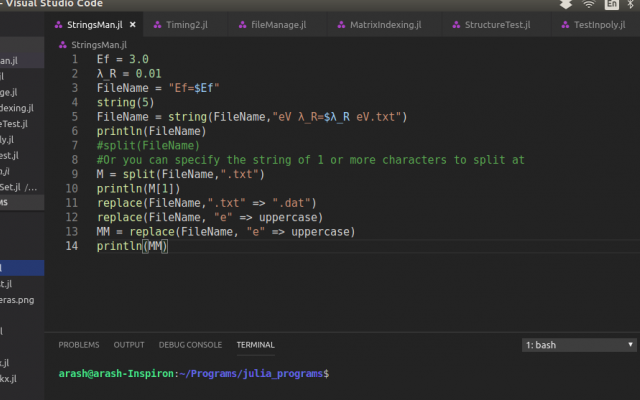Click 'println(MM)' on line 14
The width and height of the screenshot is (640, 400).
[x=132, y=246]
